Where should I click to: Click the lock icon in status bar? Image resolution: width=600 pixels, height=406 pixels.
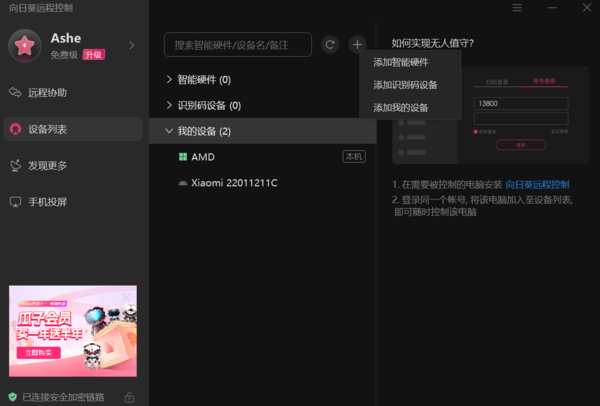pyautogui.click(x=129, y=397)
